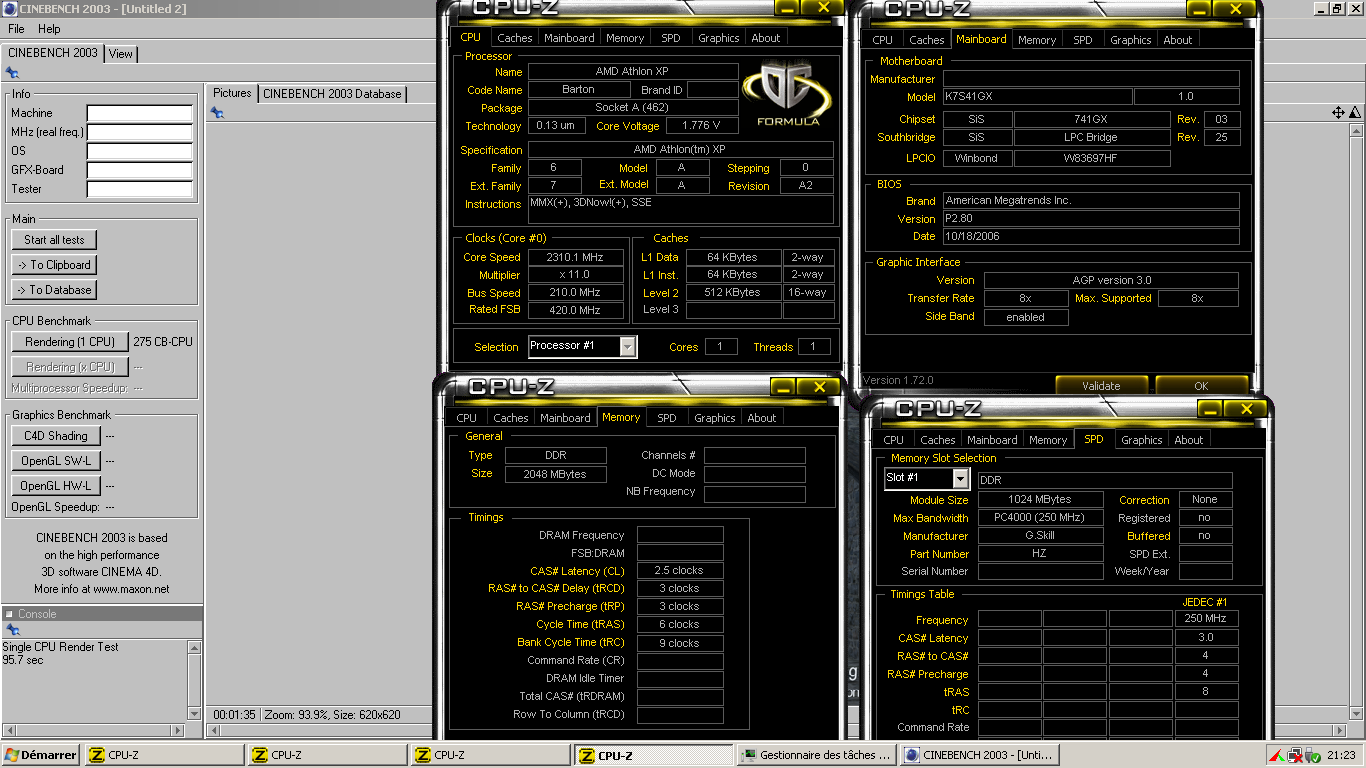Click the -> To Clipboard button
The width and height of the screenshot is (1366, 768).
54,265
